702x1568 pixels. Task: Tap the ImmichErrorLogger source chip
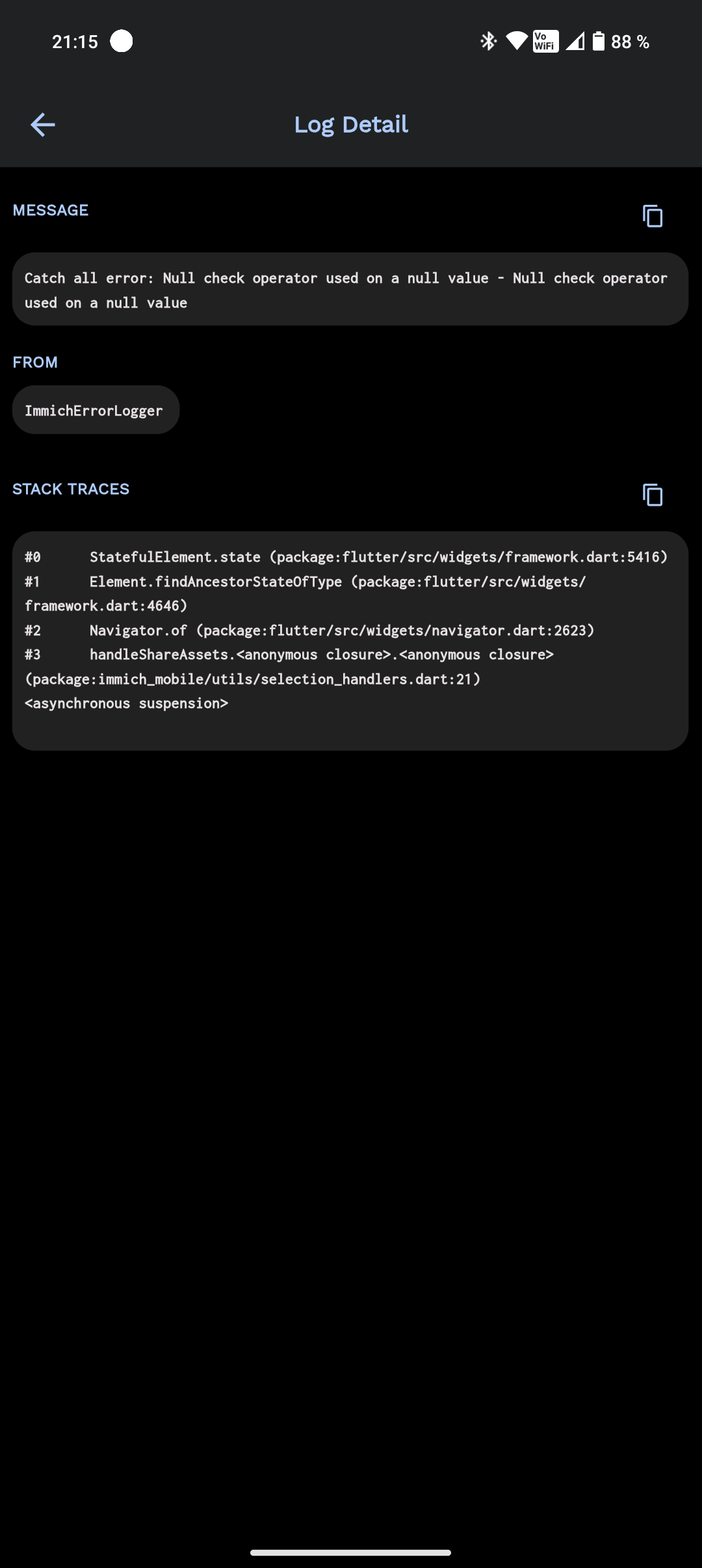click(96, 410)
